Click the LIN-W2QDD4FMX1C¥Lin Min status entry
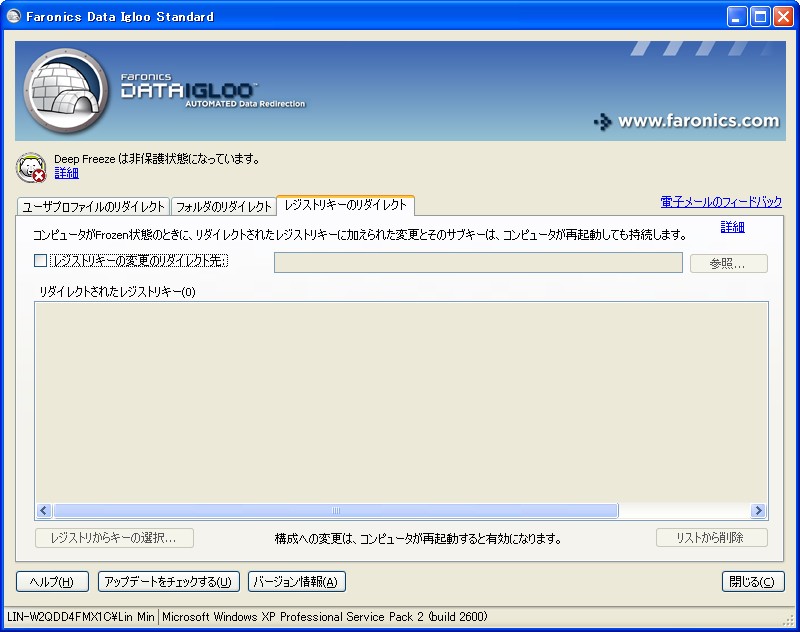Screen dimensions: 800x632 (81, 617)
